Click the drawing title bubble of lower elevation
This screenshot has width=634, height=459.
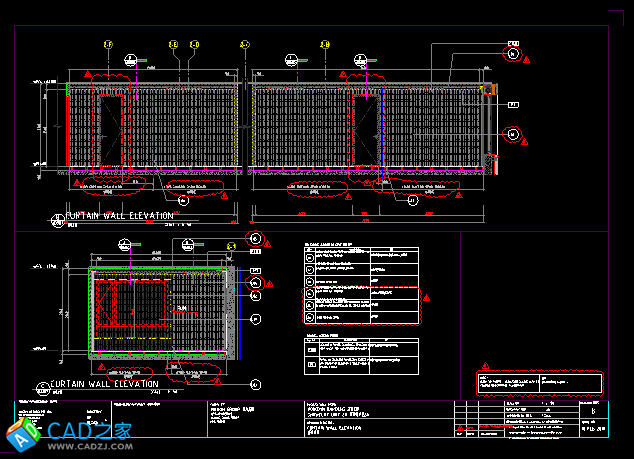click(41, 385)
